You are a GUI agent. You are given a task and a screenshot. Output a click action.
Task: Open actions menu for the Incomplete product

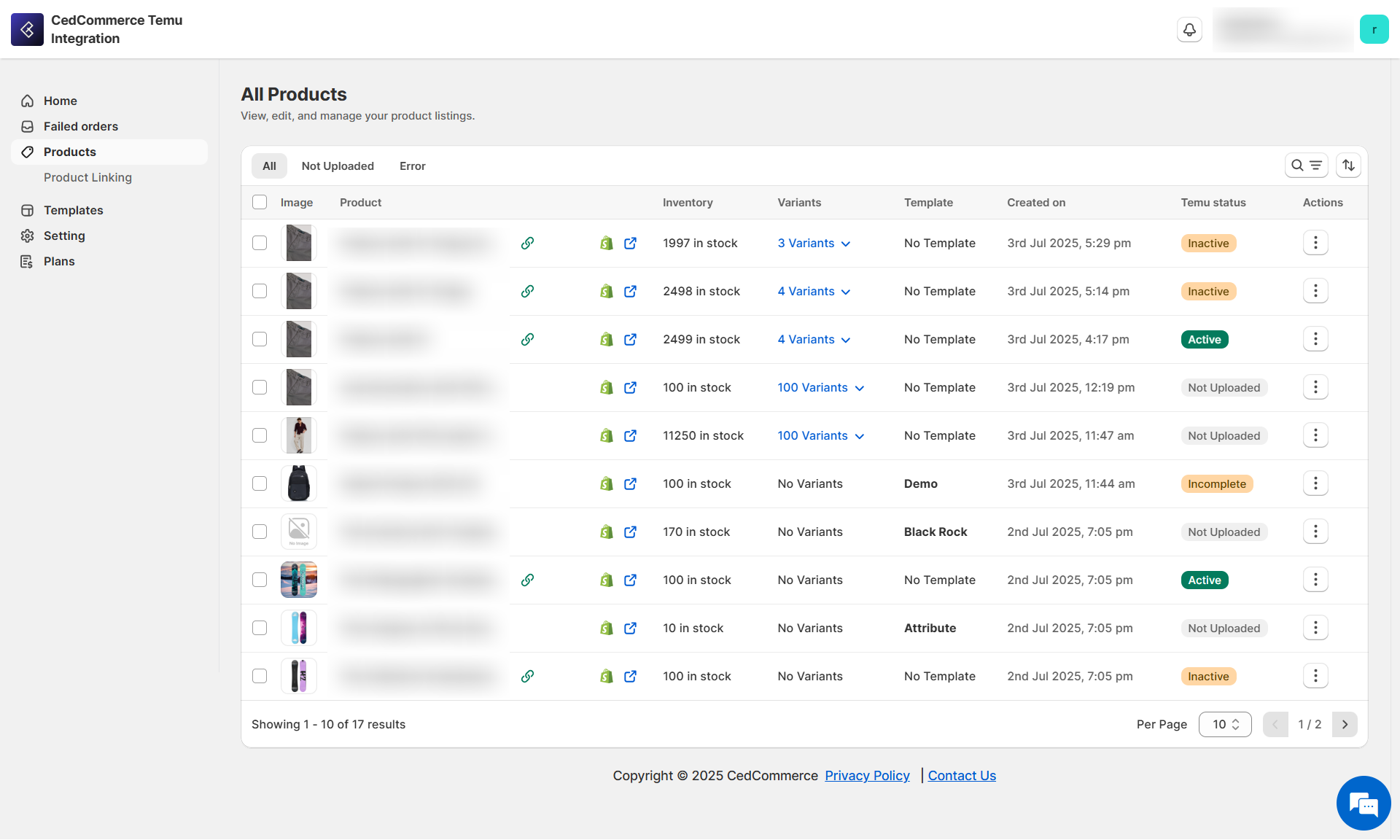[1315, 483]
